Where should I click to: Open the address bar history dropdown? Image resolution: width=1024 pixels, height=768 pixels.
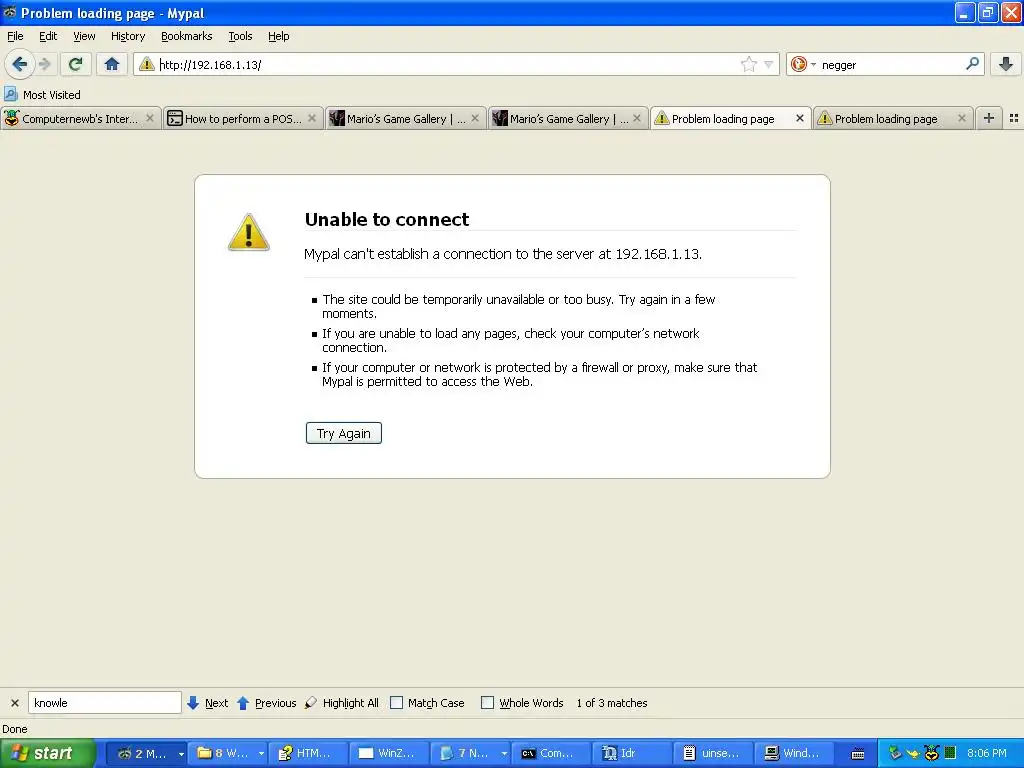(x=769, y=64)
